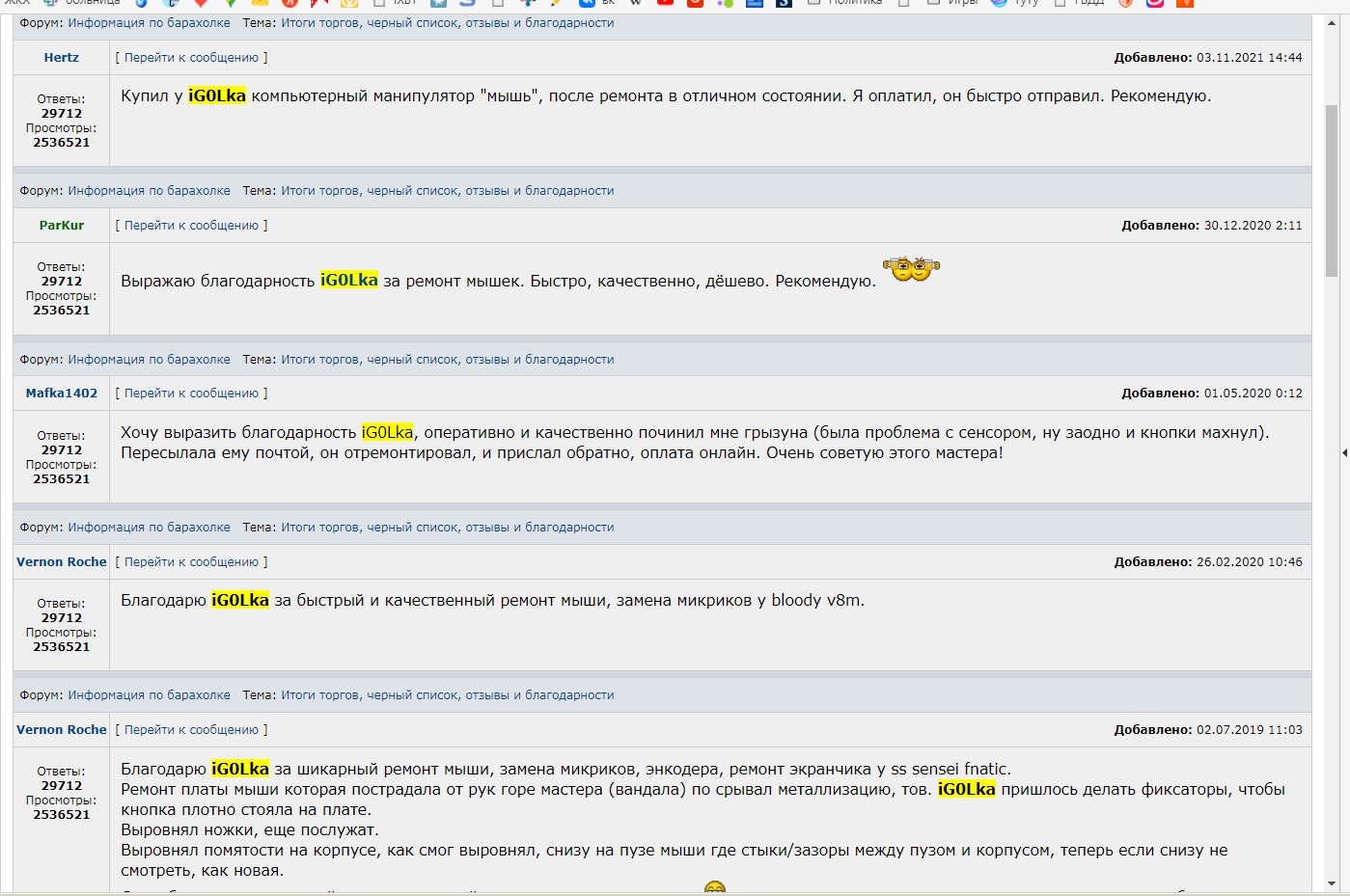Click the highlighted iG0Lka in ParKur's post

[x=349, y=280]
